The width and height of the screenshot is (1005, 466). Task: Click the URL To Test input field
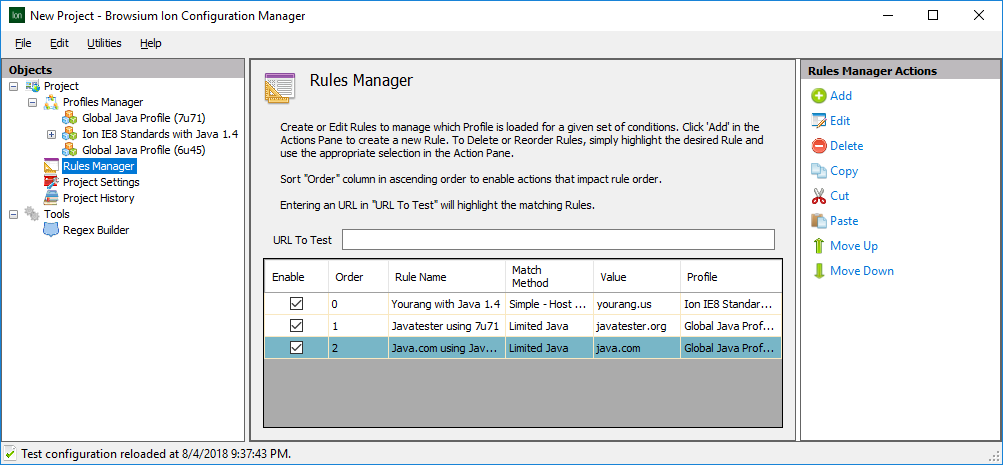(558, 240)
